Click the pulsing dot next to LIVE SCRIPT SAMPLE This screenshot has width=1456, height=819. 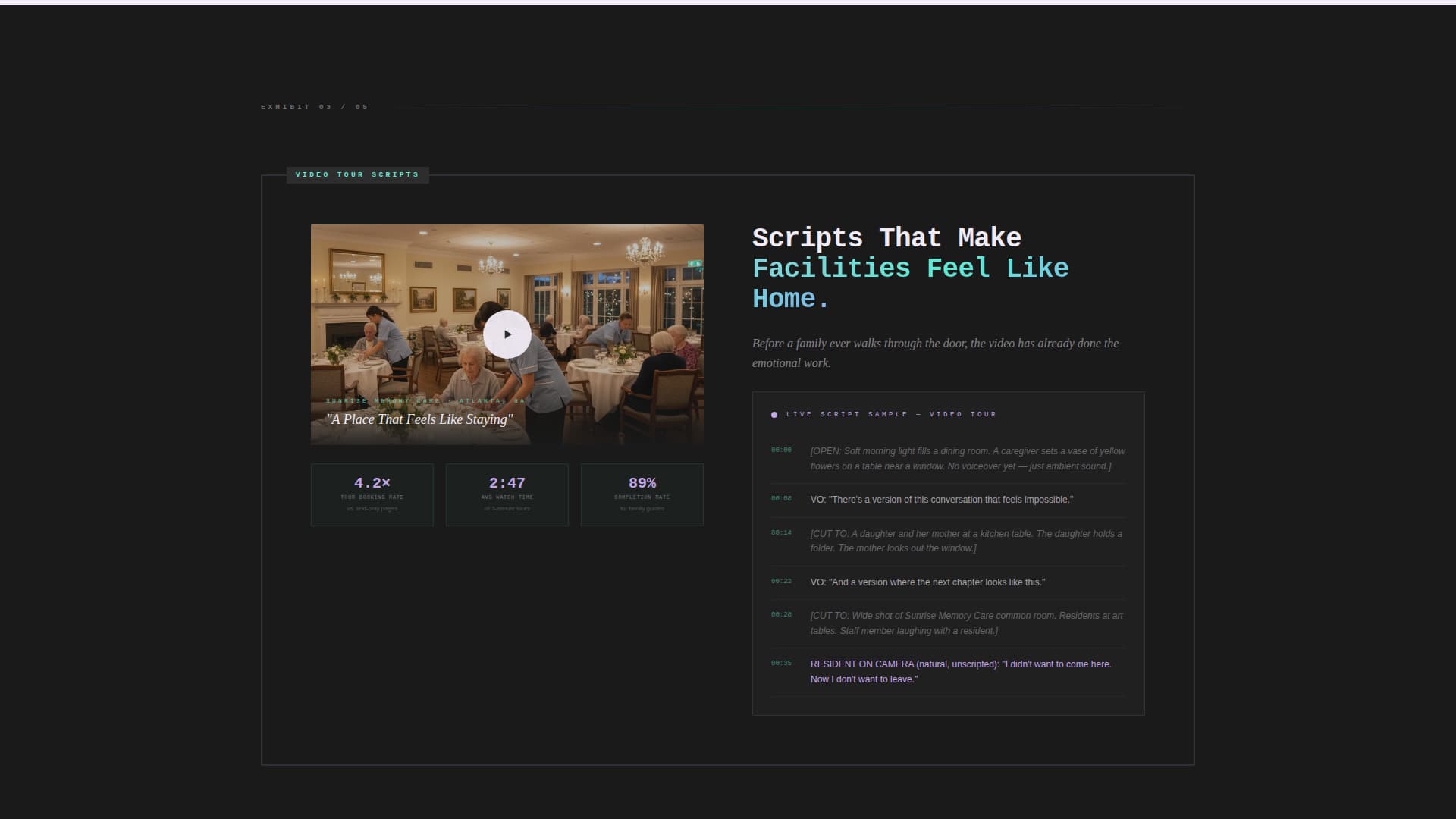coord(774,413)
